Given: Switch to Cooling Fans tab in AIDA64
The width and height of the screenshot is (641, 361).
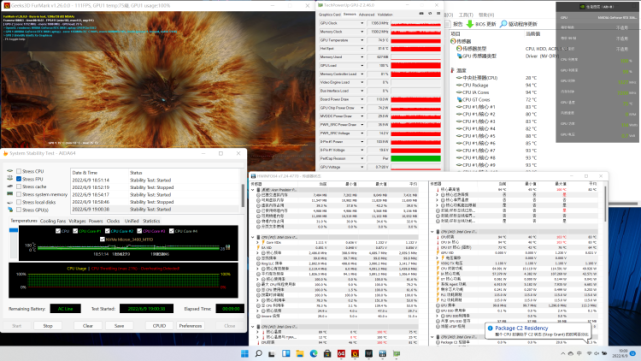Looking at the screenshot, I should point(53,221).
